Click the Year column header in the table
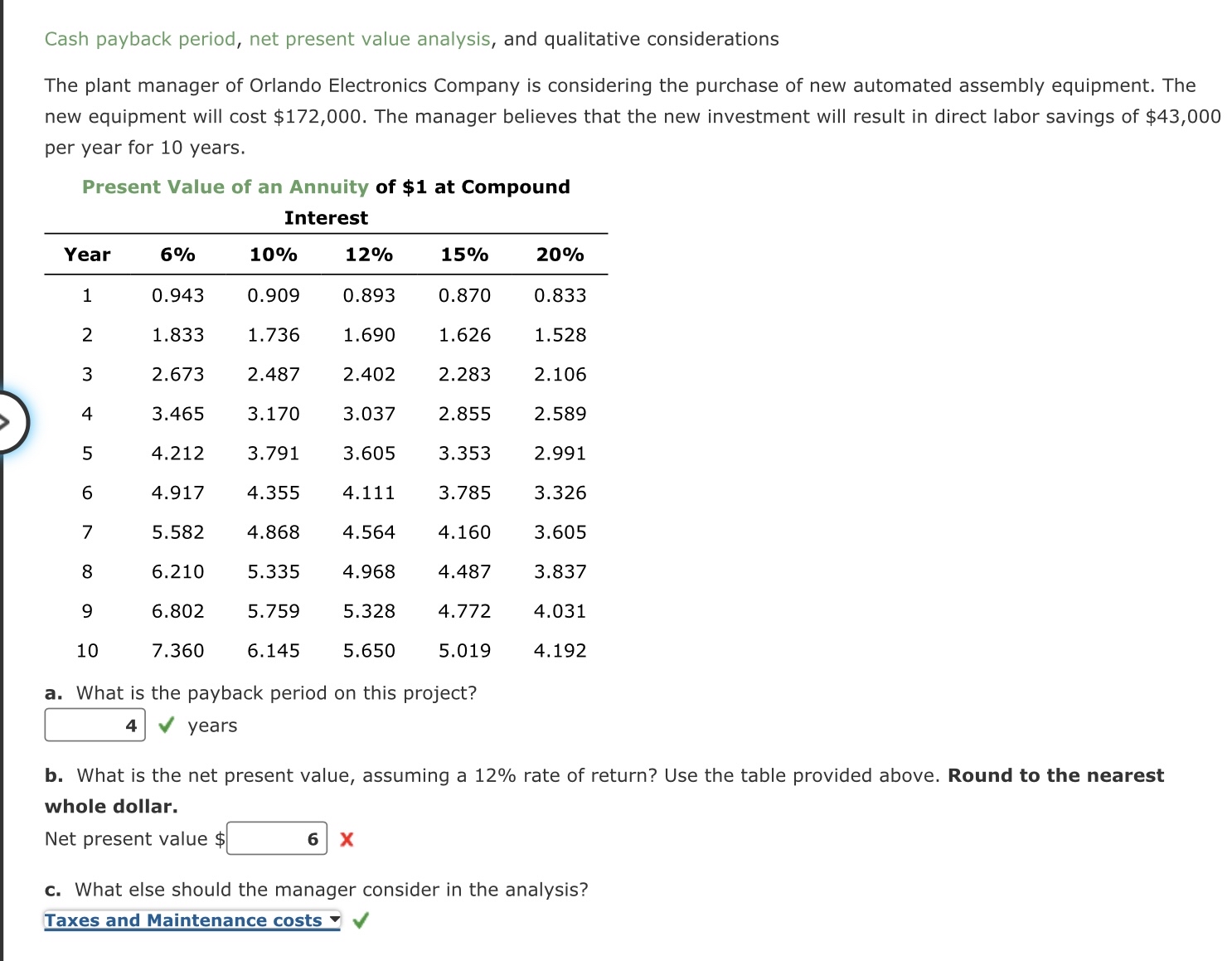This screenshot has height=961, width=1232. point(86,255)
